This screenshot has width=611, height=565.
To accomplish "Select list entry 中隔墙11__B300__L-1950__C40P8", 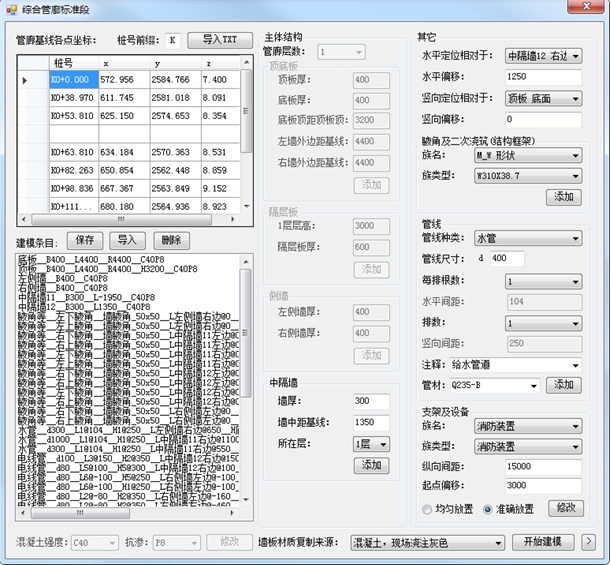I will point(86,297).
